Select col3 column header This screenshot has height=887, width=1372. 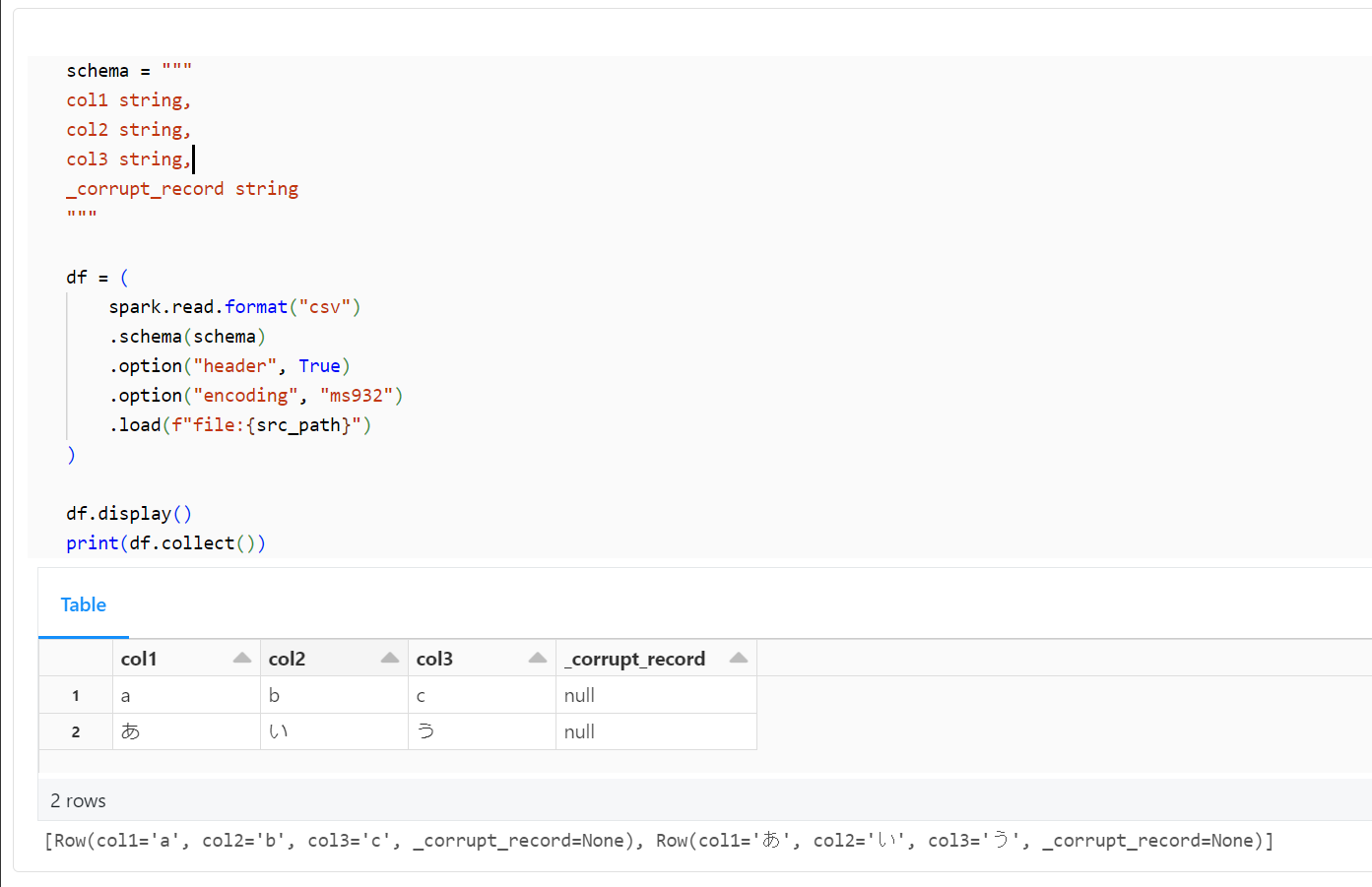click(x=482, y=659)
